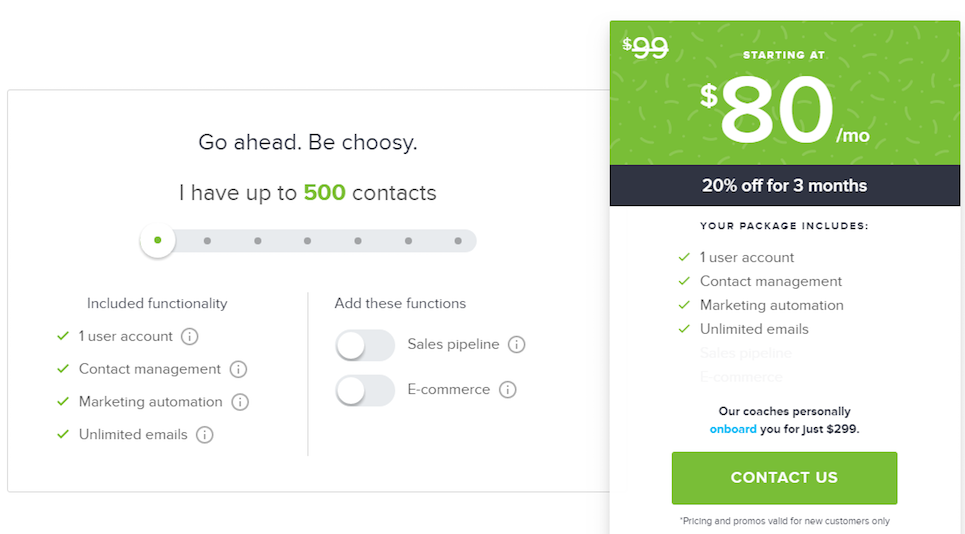Choose the fourth contacts slider stop
The image size is (965, 534).
[307, 241]
